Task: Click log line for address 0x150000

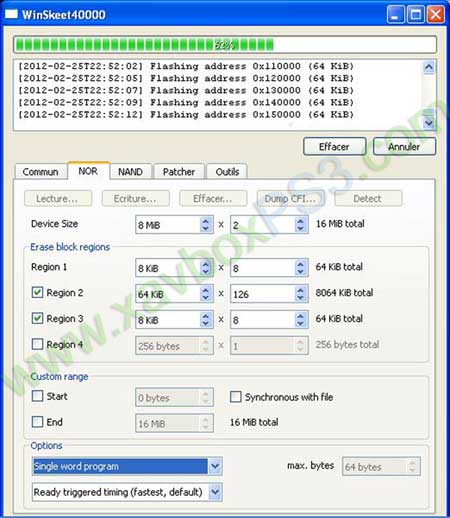Action: 185,114
